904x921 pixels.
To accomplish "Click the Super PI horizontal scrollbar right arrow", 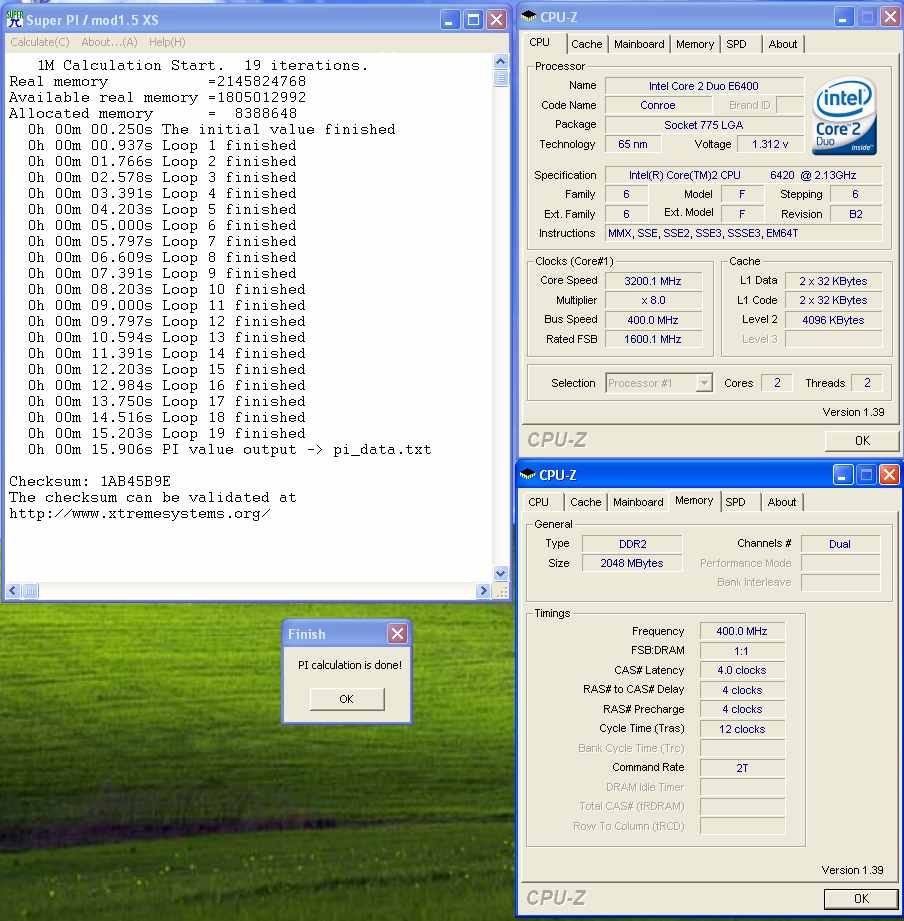I will (483, 590).
